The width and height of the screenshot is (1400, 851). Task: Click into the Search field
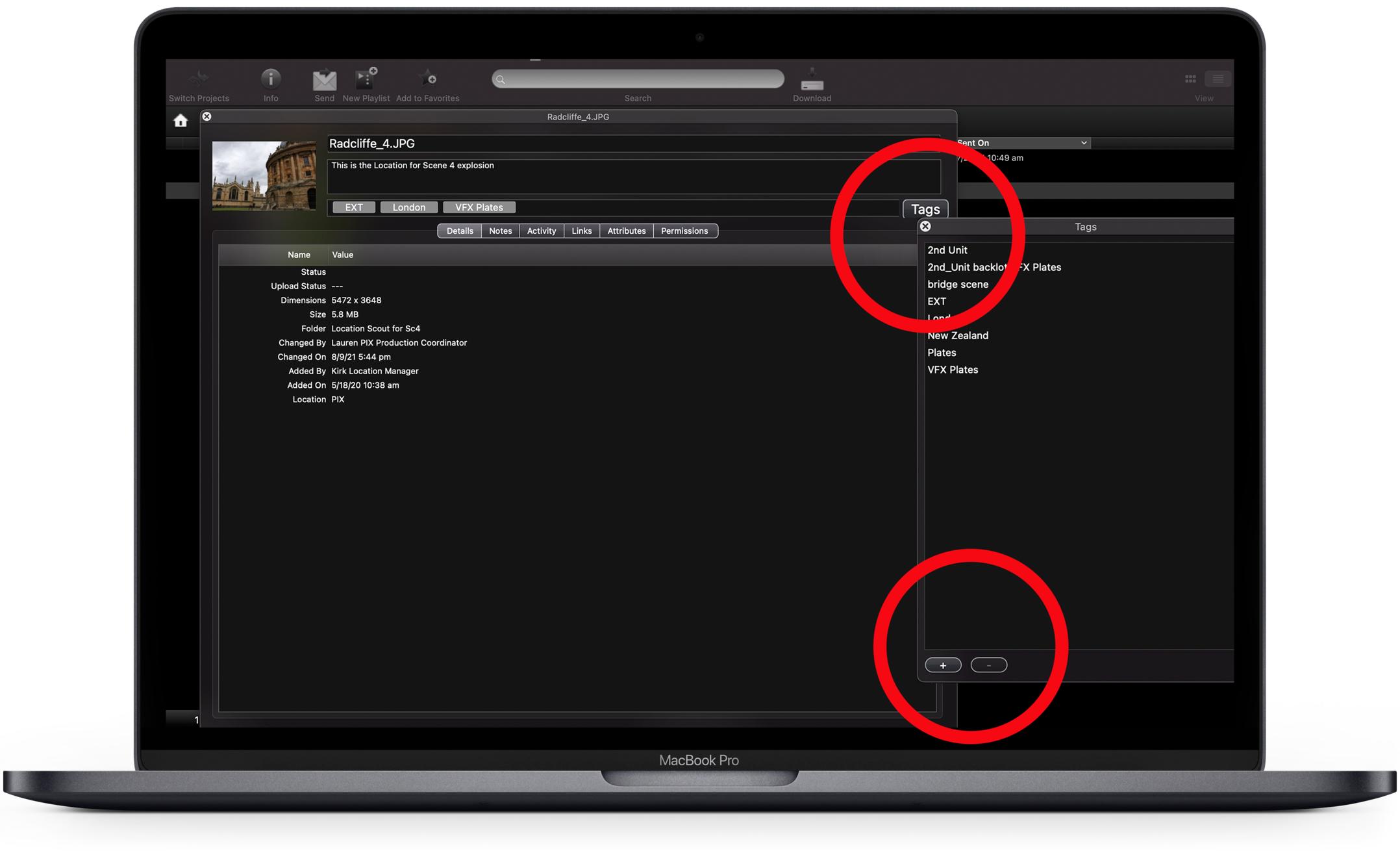638,79
